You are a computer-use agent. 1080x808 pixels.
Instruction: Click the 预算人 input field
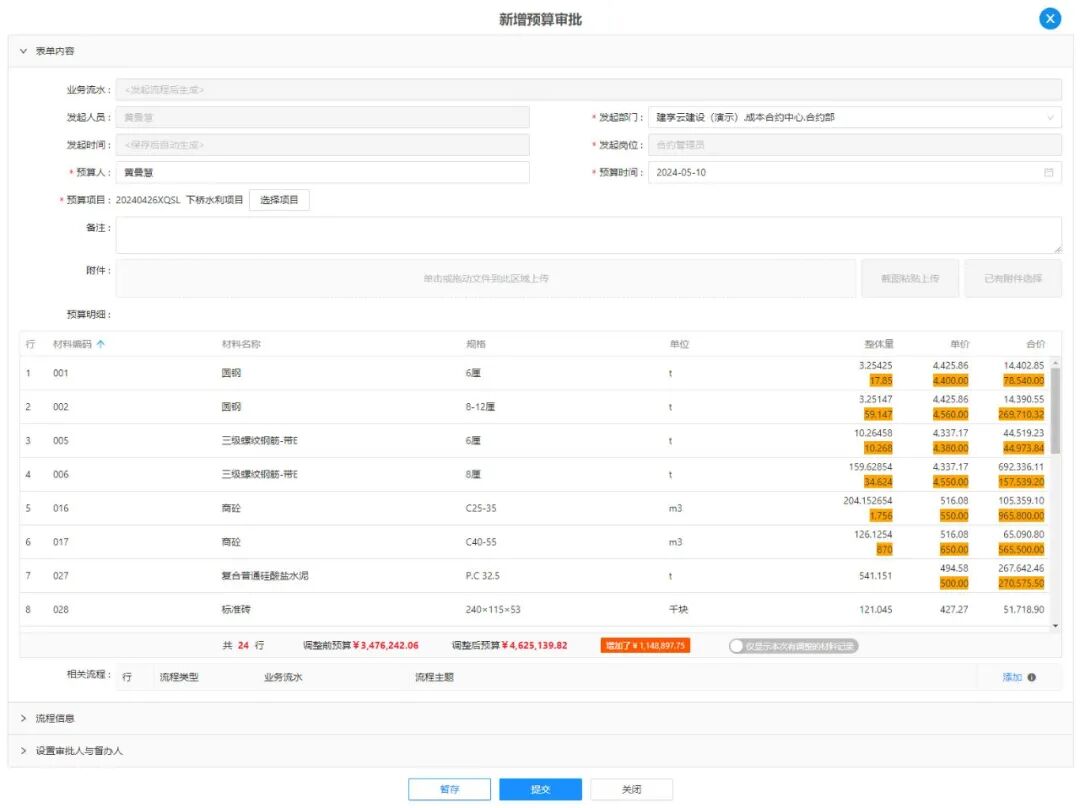[322, 173]
